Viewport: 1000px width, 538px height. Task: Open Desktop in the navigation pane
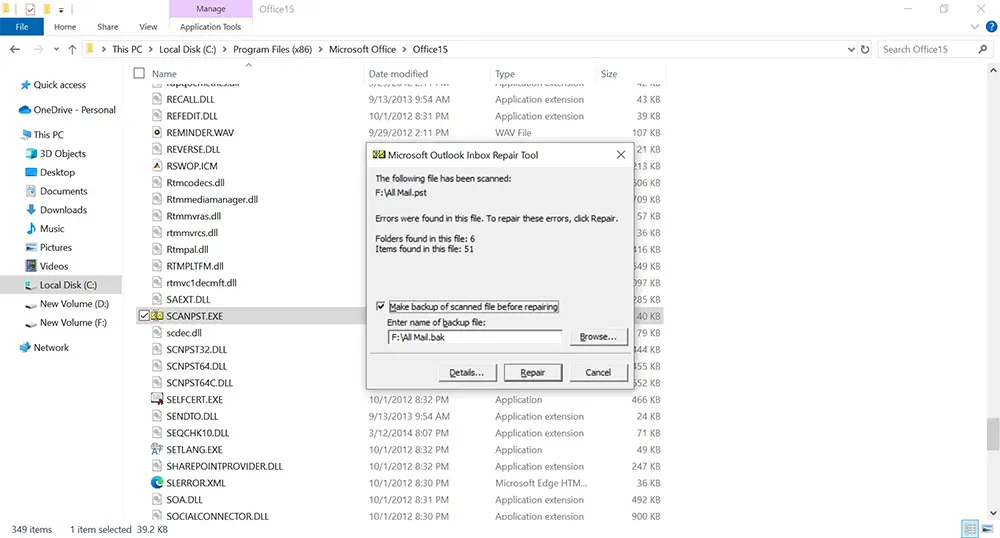(x=57, y=172)
